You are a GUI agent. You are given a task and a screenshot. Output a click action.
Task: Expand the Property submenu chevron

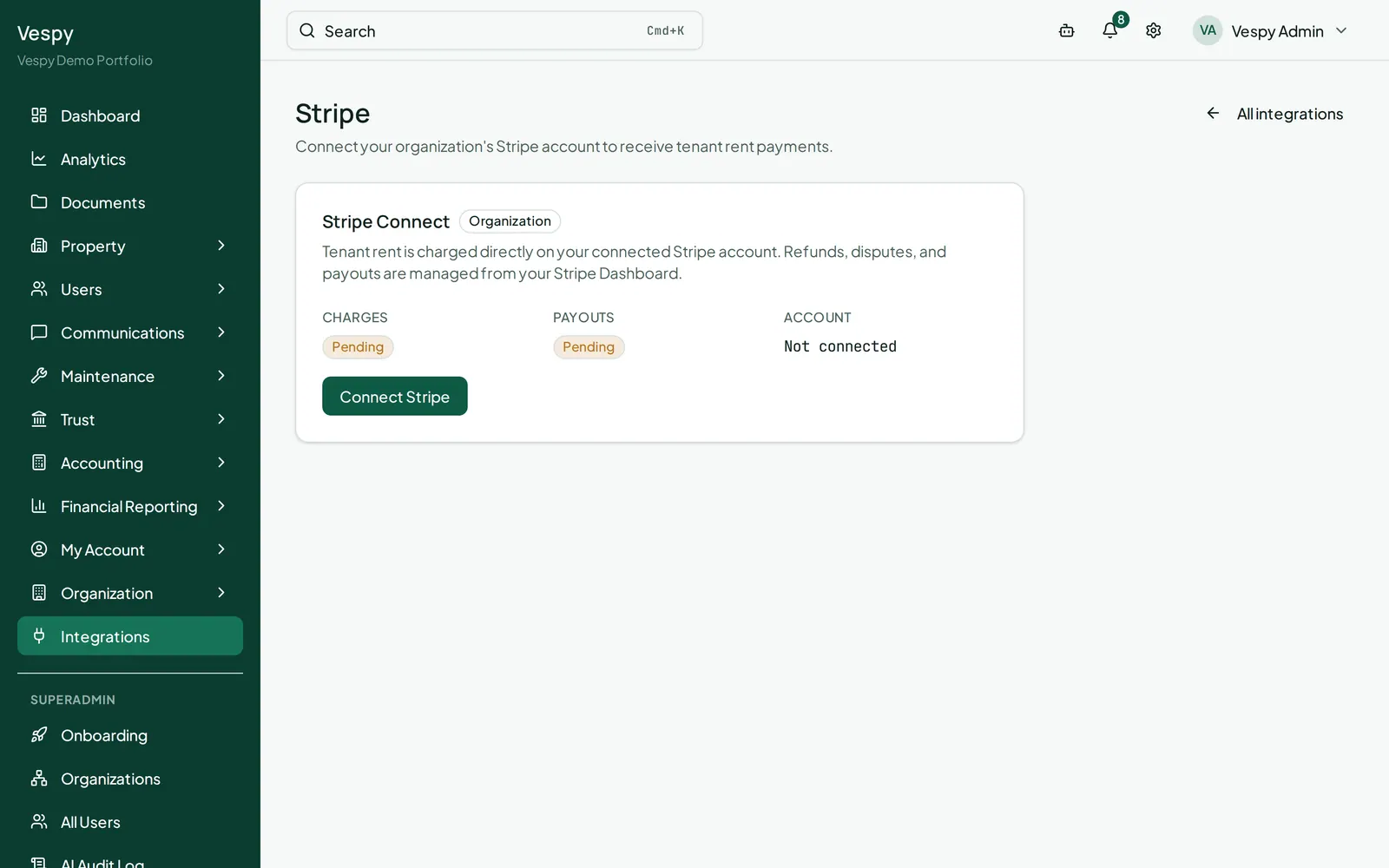coord(221,246)
